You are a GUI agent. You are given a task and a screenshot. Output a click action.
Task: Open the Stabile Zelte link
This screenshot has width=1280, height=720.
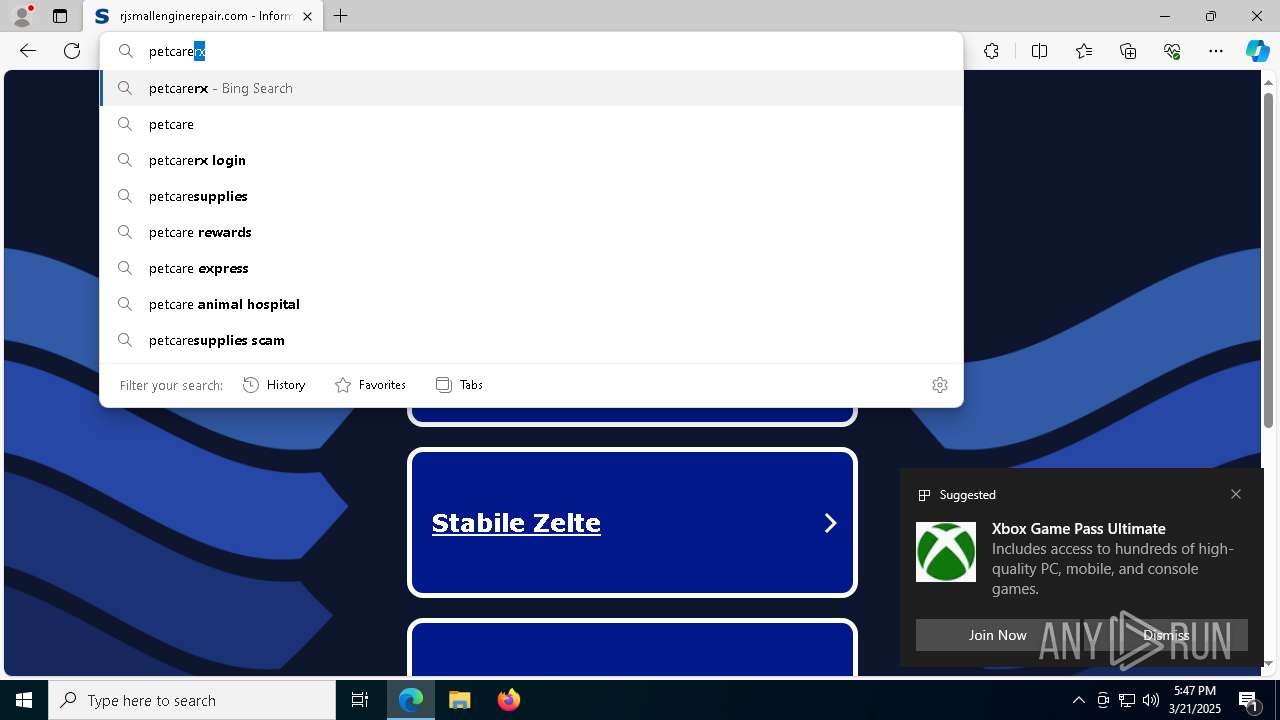click(516, 523)
